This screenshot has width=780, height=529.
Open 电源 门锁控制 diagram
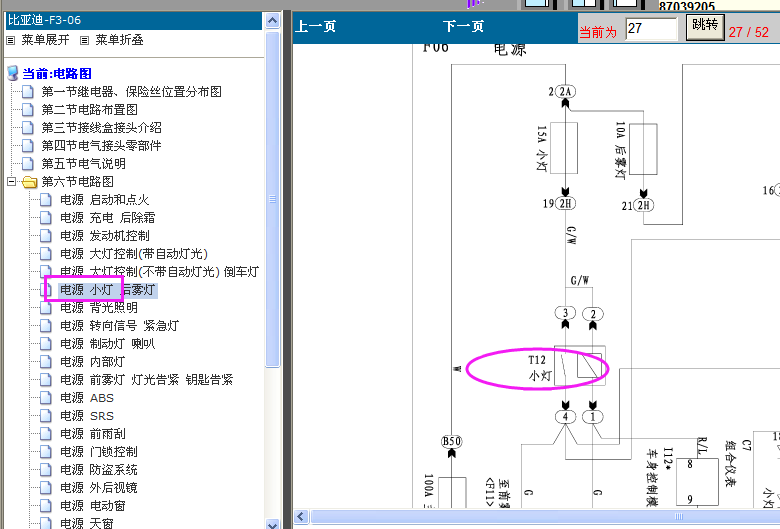click(98, 451)
